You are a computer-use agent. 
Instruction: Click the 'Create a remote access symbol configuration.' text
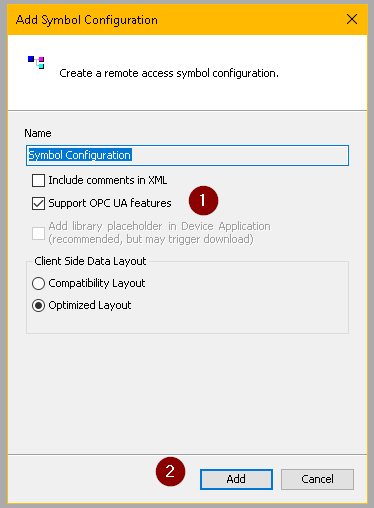[x=169, y=73]
